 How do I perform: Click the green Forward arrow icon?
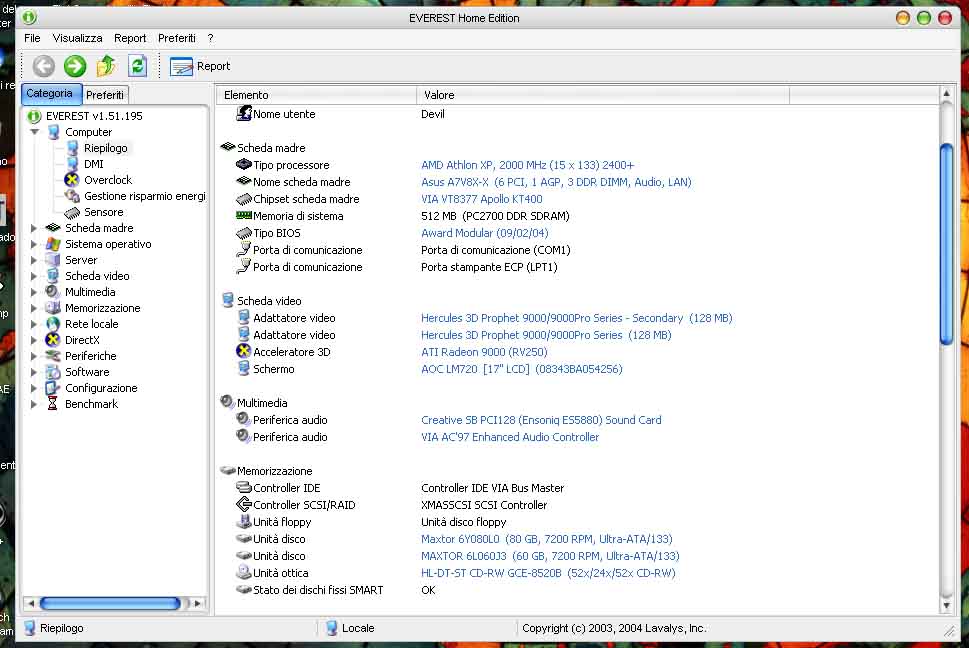pyautogui.click(x=75, y=66)
